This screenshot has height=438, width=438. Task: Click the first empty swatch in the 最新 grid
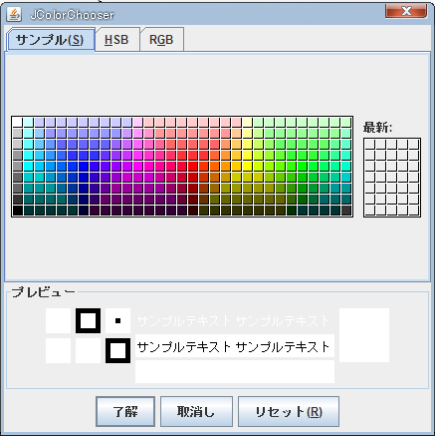pos(371,145)
